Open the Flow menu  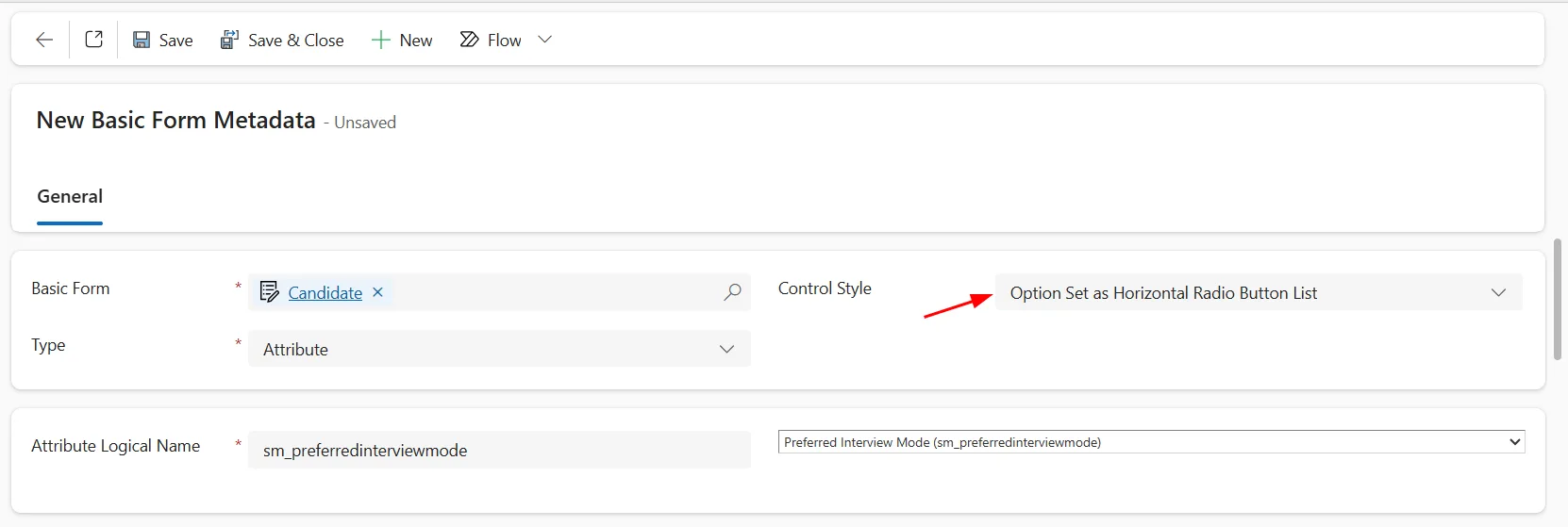(x=491, y=40)
